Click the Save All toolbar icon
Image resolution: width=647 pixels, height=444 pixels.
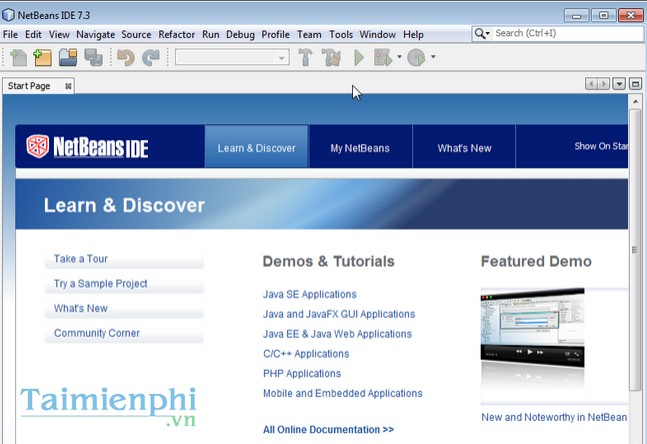[93, 57]
